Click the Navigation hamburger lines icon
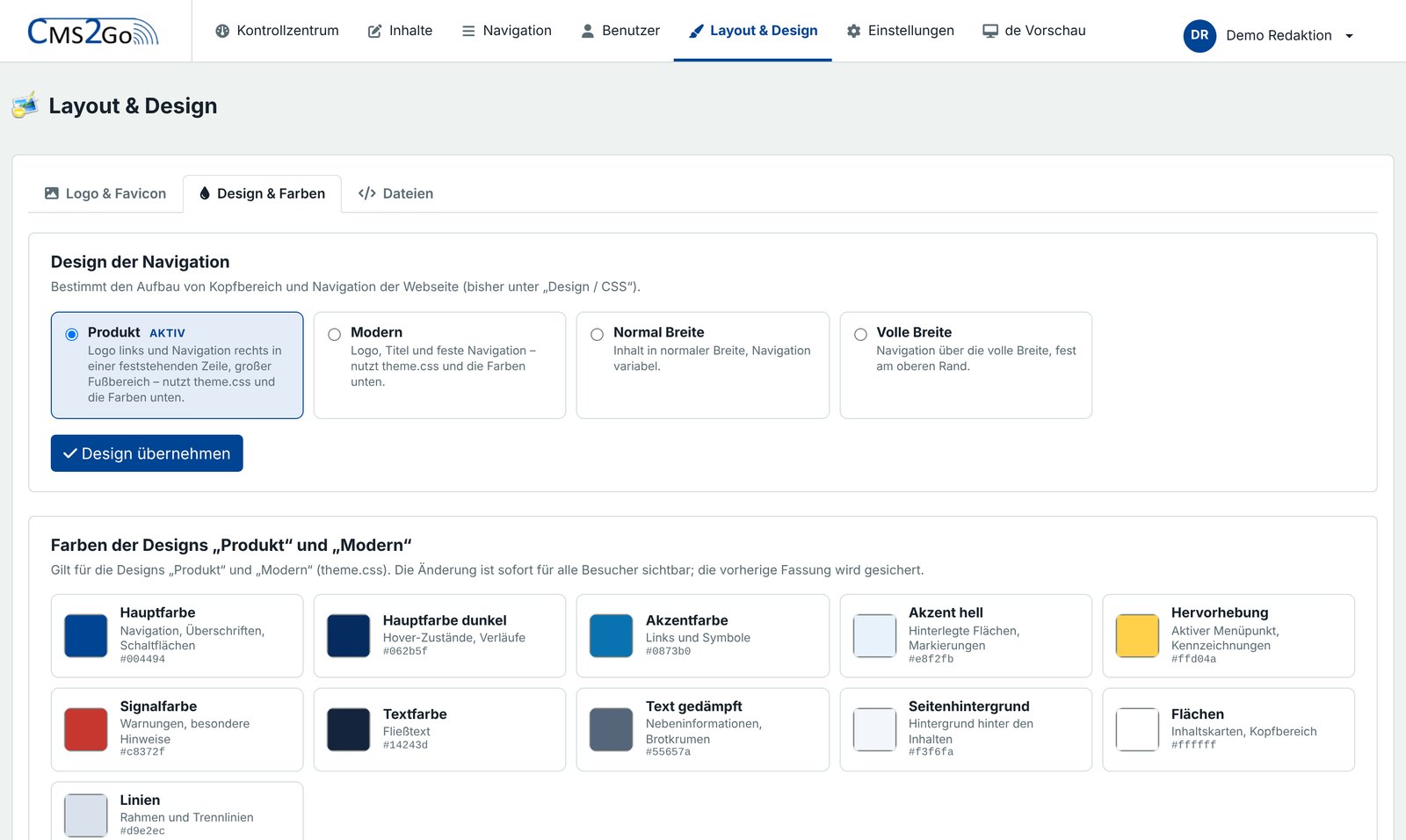The width and height of the screenshot is (1406, 840). [x=468, y=31]
